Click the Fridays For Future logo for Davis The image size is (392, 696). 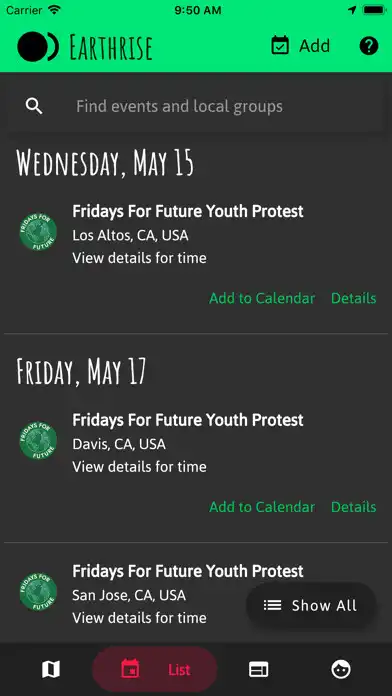tap(38, 440)
